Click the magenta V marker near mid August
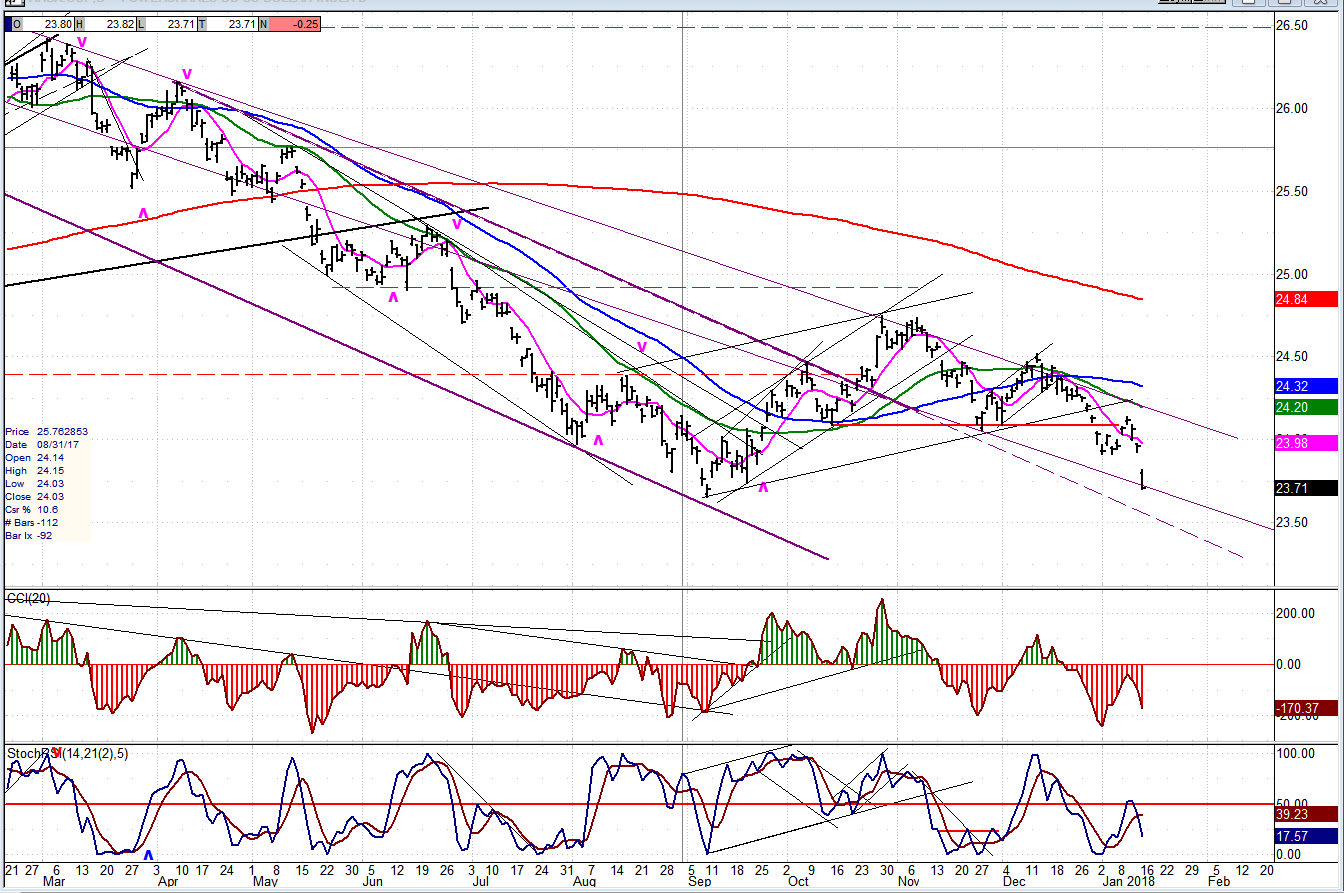This screenshot has height=893, width=1344. 643,347
